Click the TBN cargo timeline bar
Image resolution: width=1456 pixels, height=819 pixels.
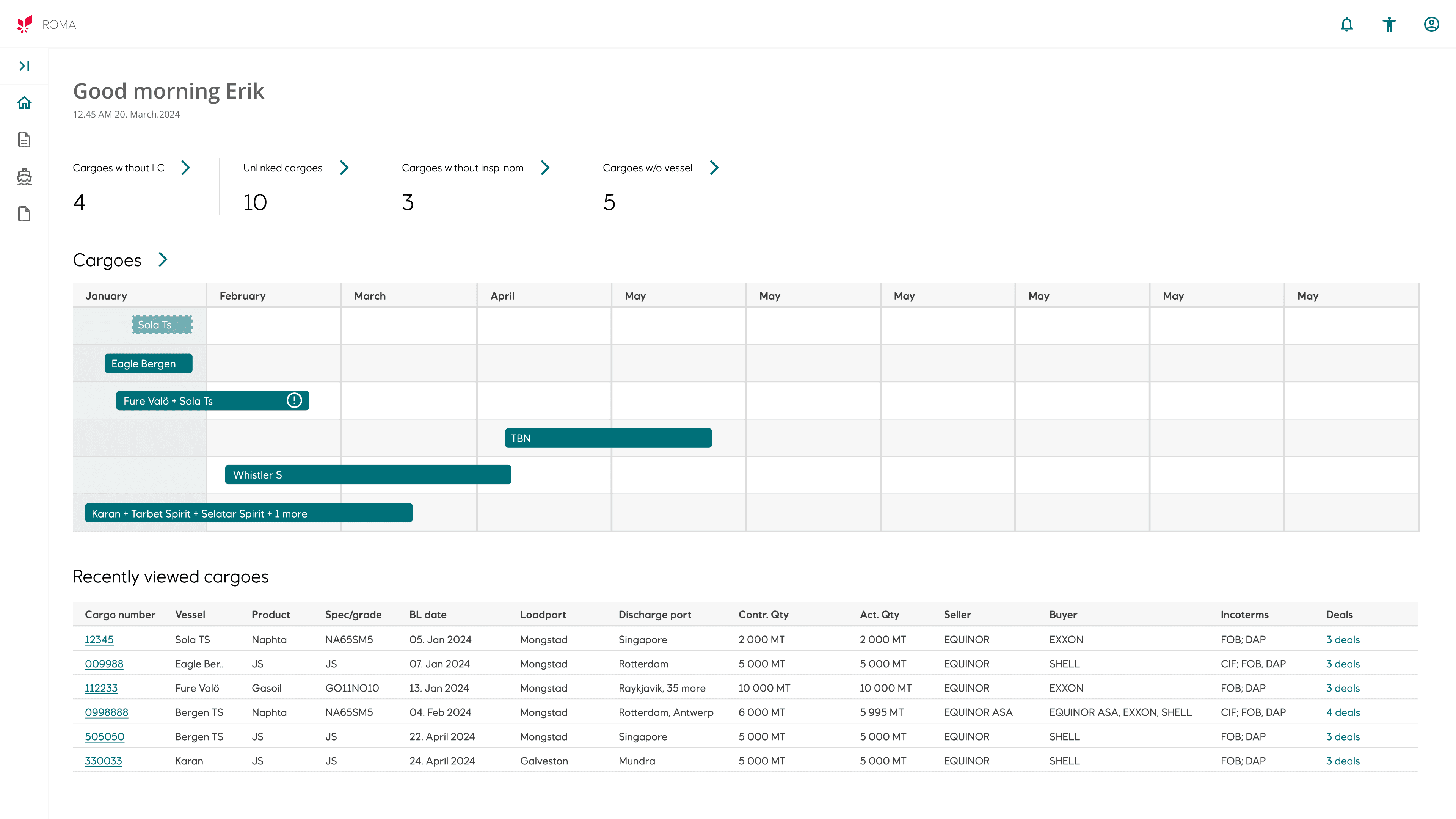tap(607, 438)
